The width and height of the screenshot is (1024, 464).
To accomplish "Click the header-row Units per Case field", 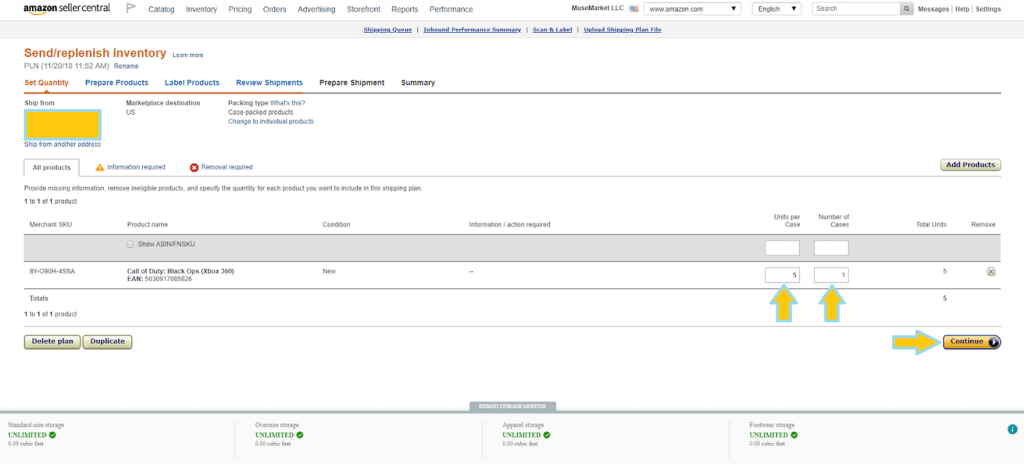I will click(x=782, y=248).
